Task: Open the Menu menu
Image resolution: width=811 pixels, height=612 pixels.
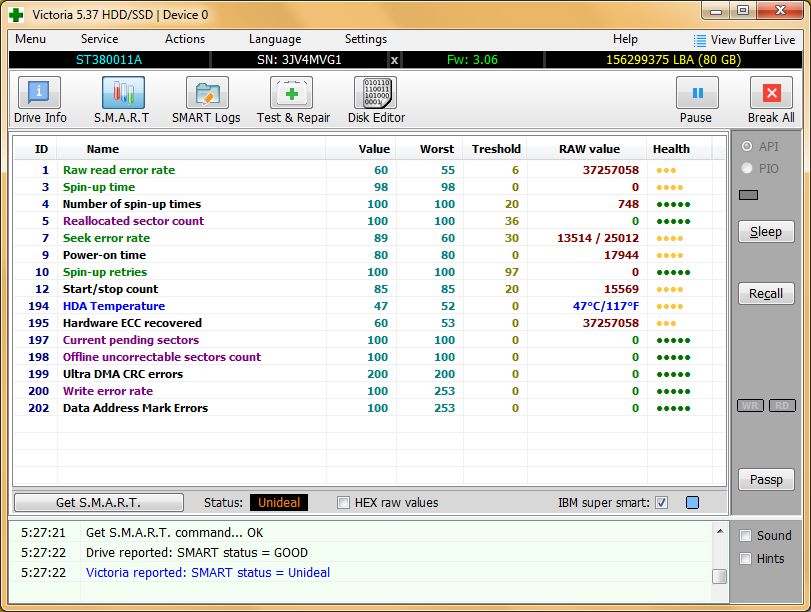Action: (31, 39)
